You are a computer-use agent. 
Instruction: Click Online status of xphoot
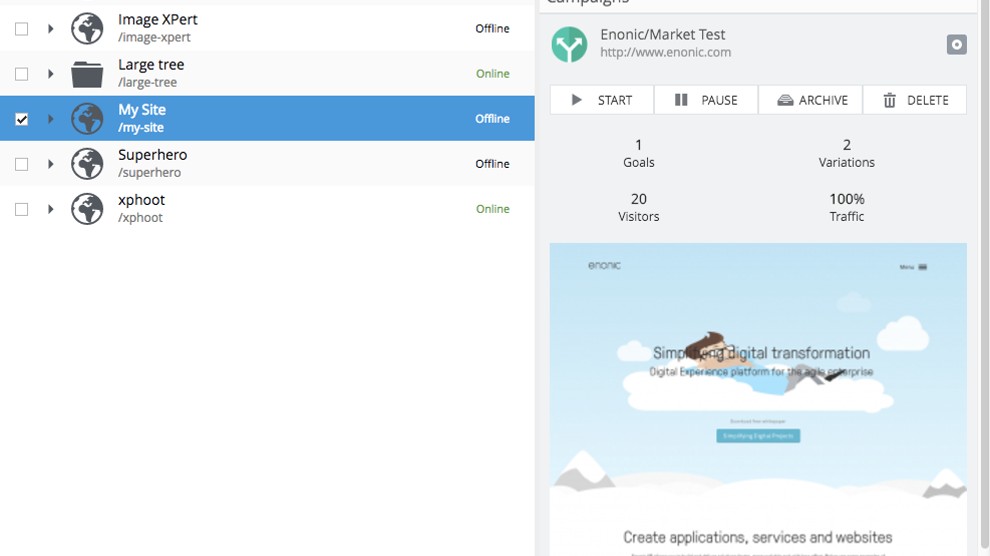(492, 209)
